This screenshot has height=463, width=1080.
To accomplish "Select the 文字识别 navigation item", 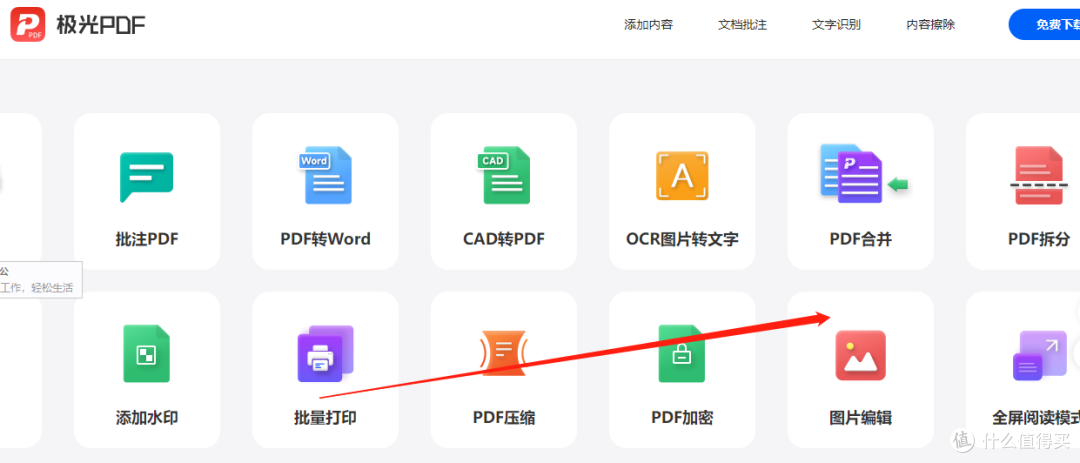I will click(x=836, y=25).
